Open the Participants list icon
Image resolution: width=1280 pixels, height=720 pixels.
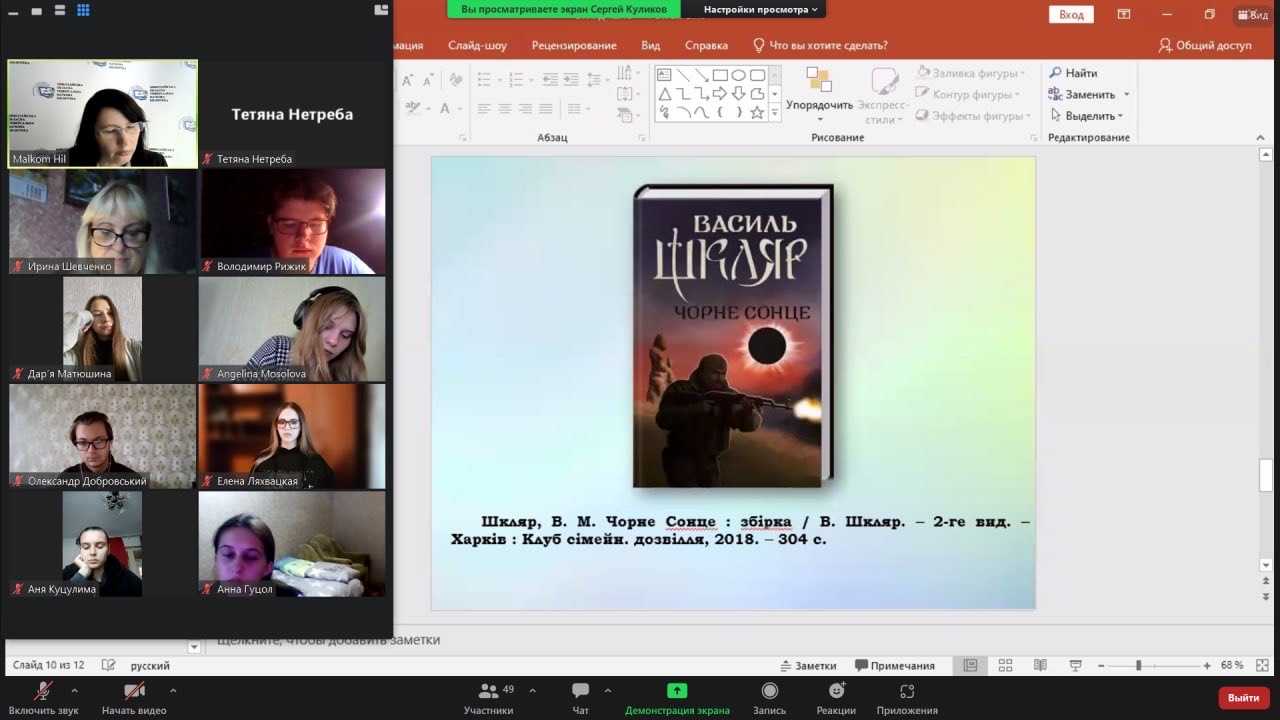point(488,692)
